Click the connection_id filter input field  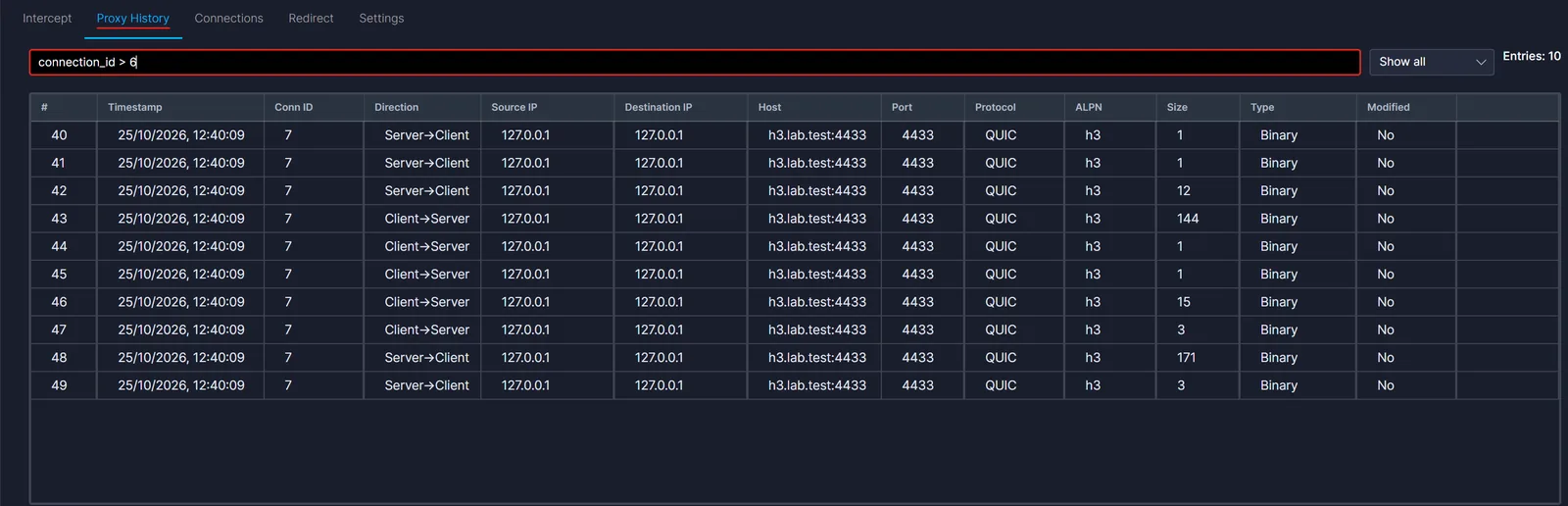pos(695,62)
